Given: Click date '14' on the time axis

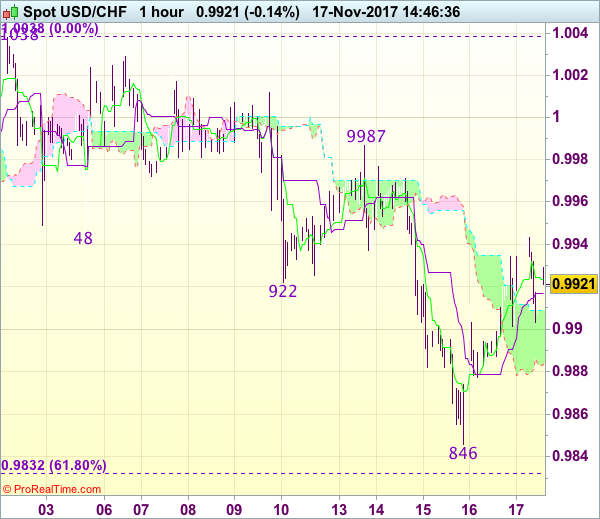Looking at the screenshot, I should (x=376, y=509).
